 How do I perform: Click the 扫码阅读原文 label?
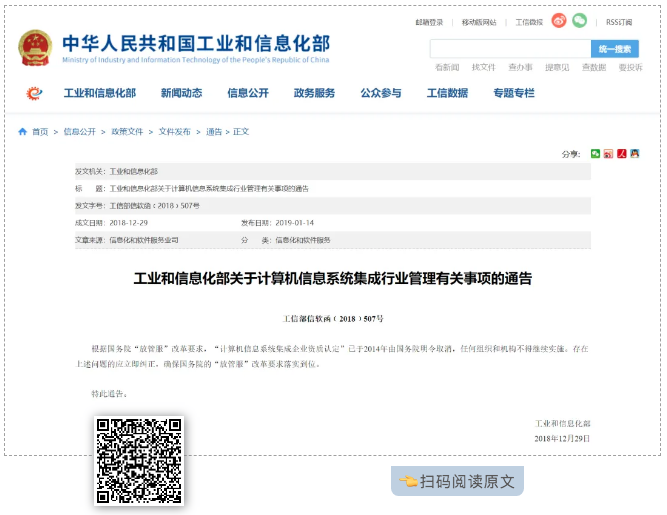point(467,481)
